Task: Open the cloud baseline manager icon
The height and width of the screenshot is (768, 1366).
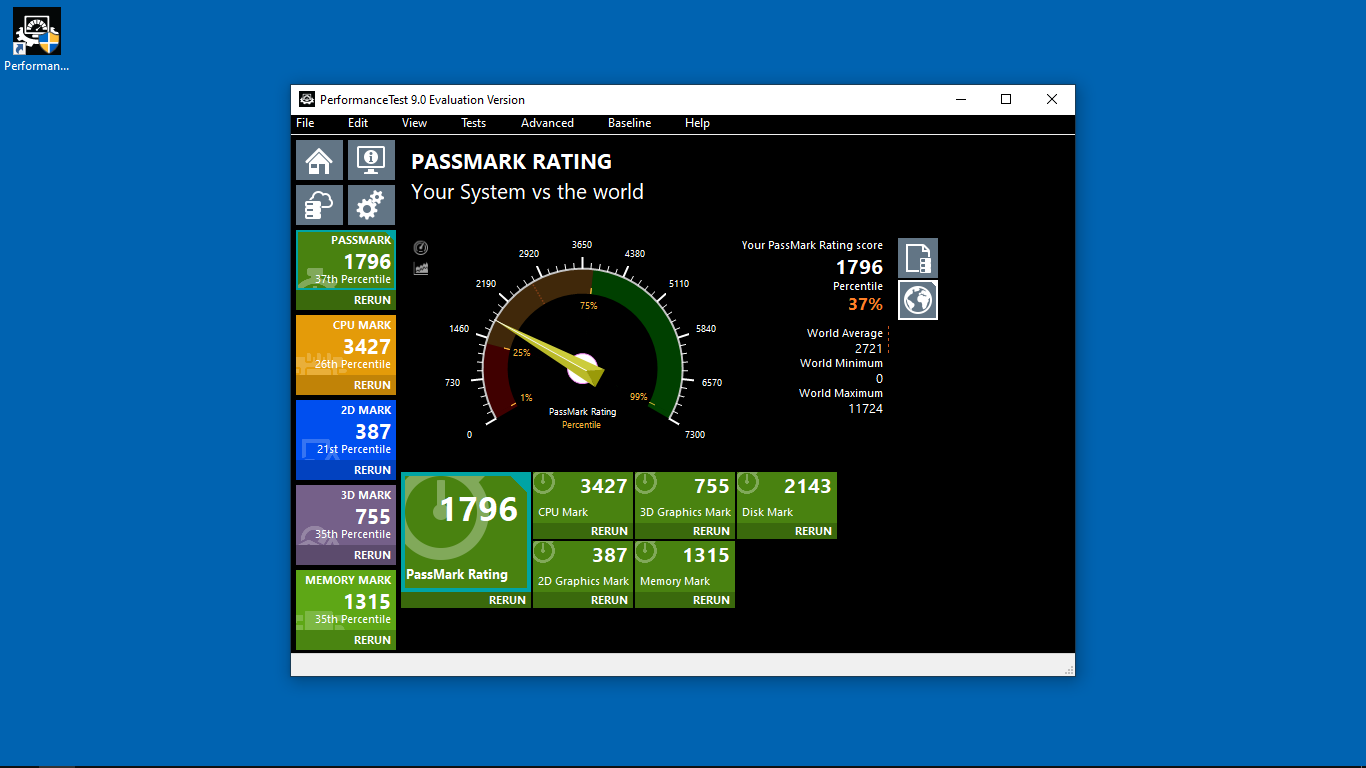Action: (319, 205)
